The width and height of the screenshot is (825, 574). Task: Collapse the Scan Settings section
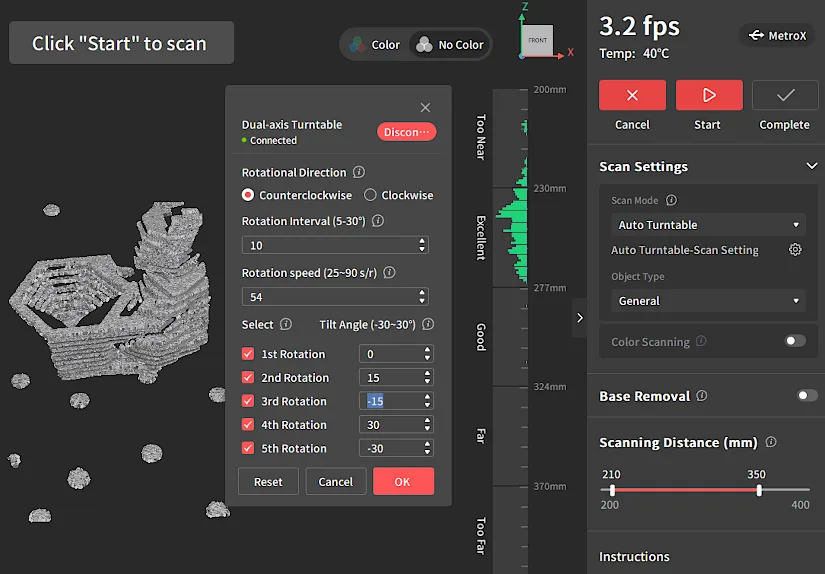point(812,166)
